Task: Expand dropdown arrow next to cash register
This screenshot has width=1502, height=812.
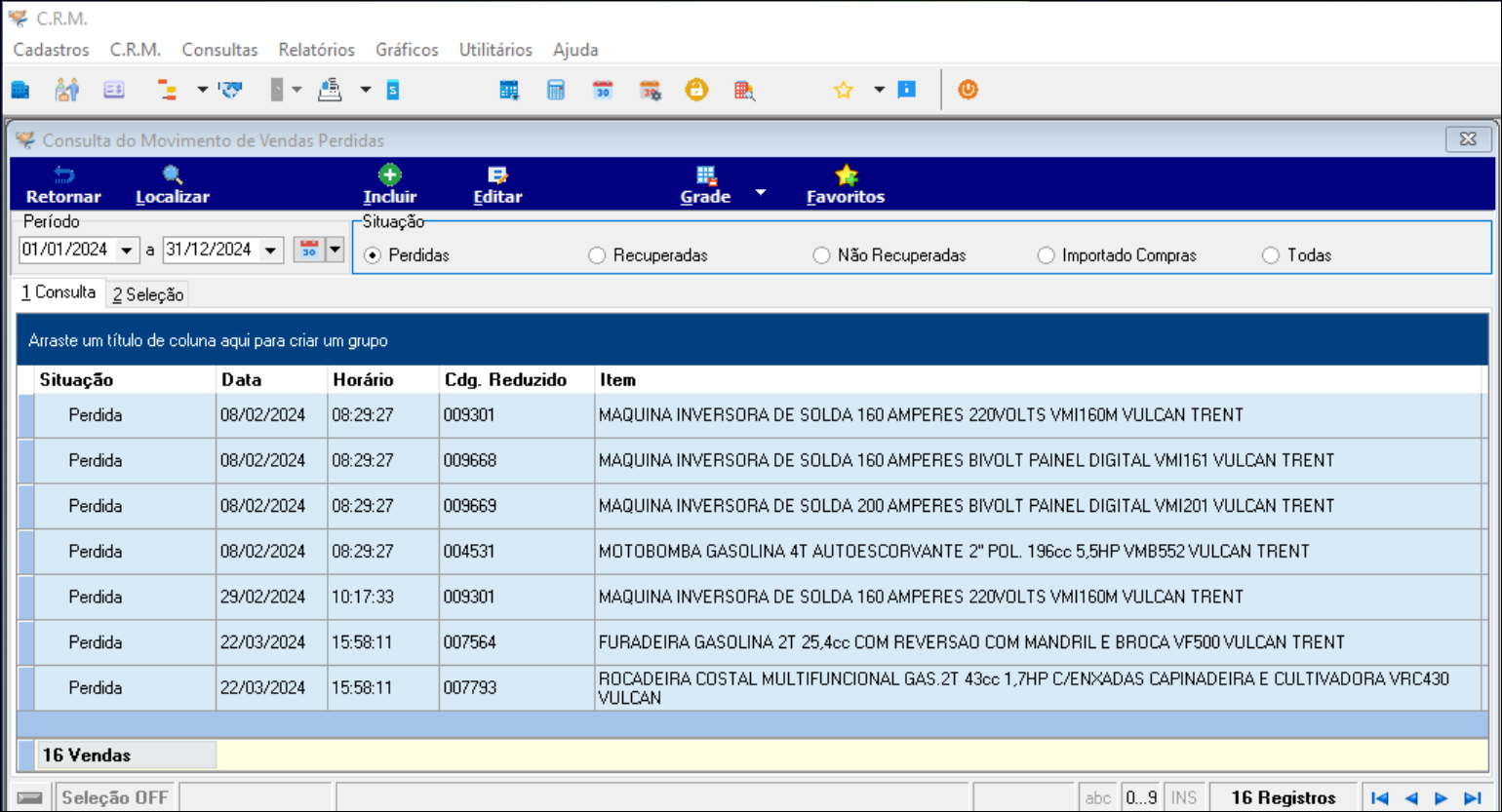Action: [x=366, y=90]
